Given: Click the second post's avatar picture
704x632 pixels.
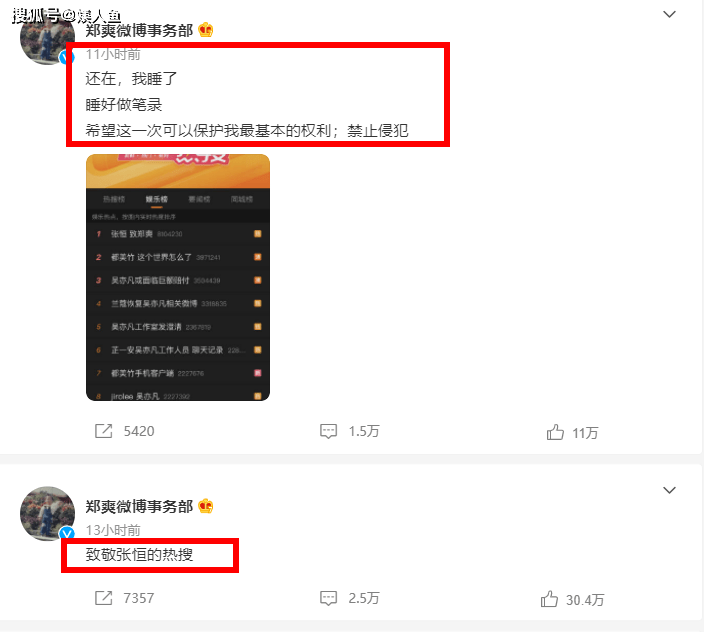Looking at the screenshot, I should tap(47, 514).
